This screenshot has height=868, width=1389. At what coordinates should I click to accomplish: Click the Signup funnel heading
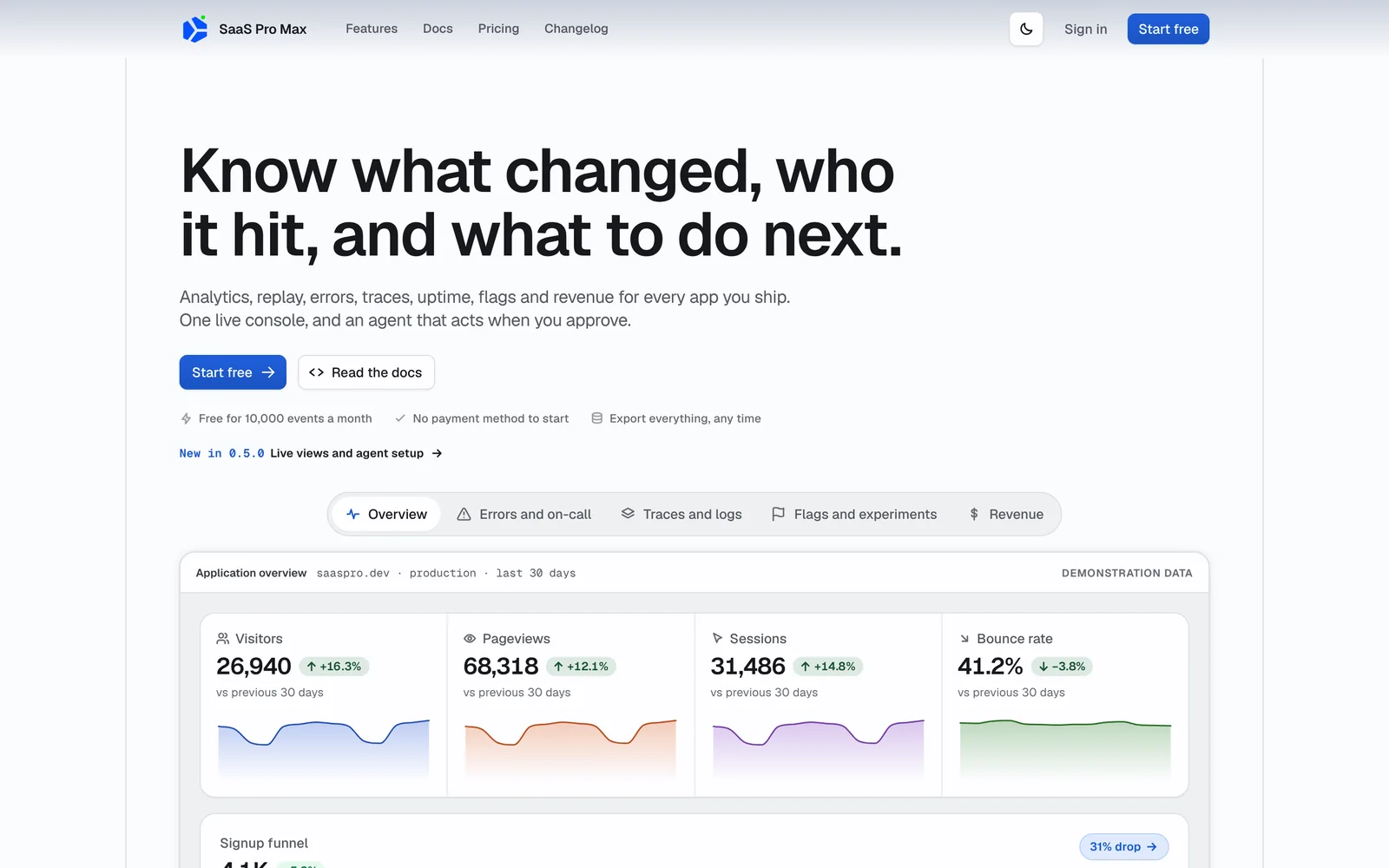(x=264, y=843)
